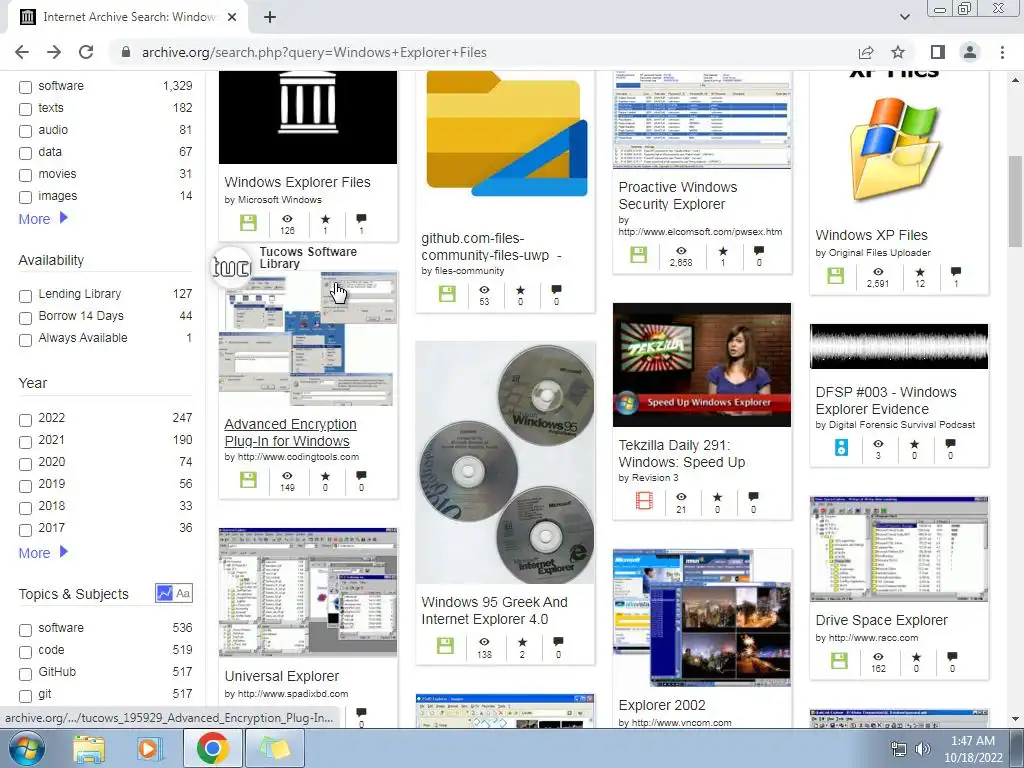Viewport: 1024px width, 768px height.
Task: Tick the Borrow 14 Days checkbox
Action: 25,318
